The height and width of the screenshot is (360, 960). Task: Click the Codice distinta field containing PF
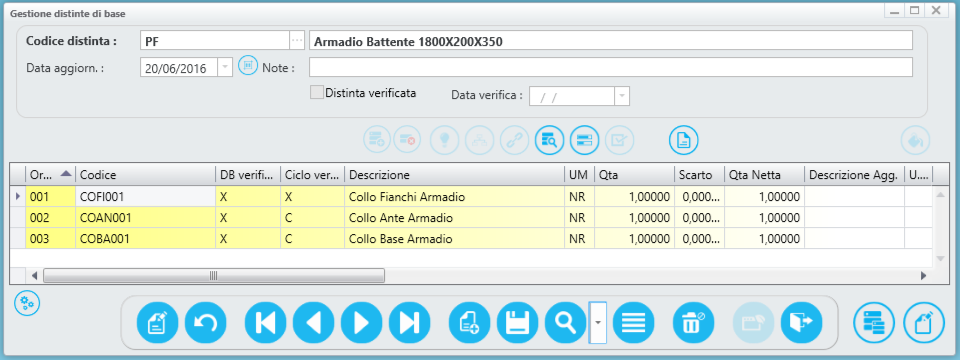[215, 40]
